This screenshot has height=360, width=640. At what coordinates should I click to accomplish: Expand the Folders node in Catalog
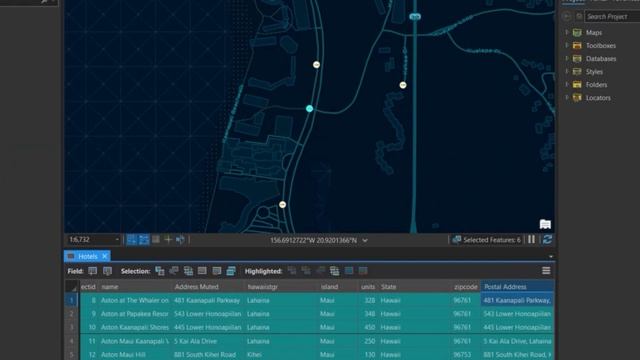(567, 84)
